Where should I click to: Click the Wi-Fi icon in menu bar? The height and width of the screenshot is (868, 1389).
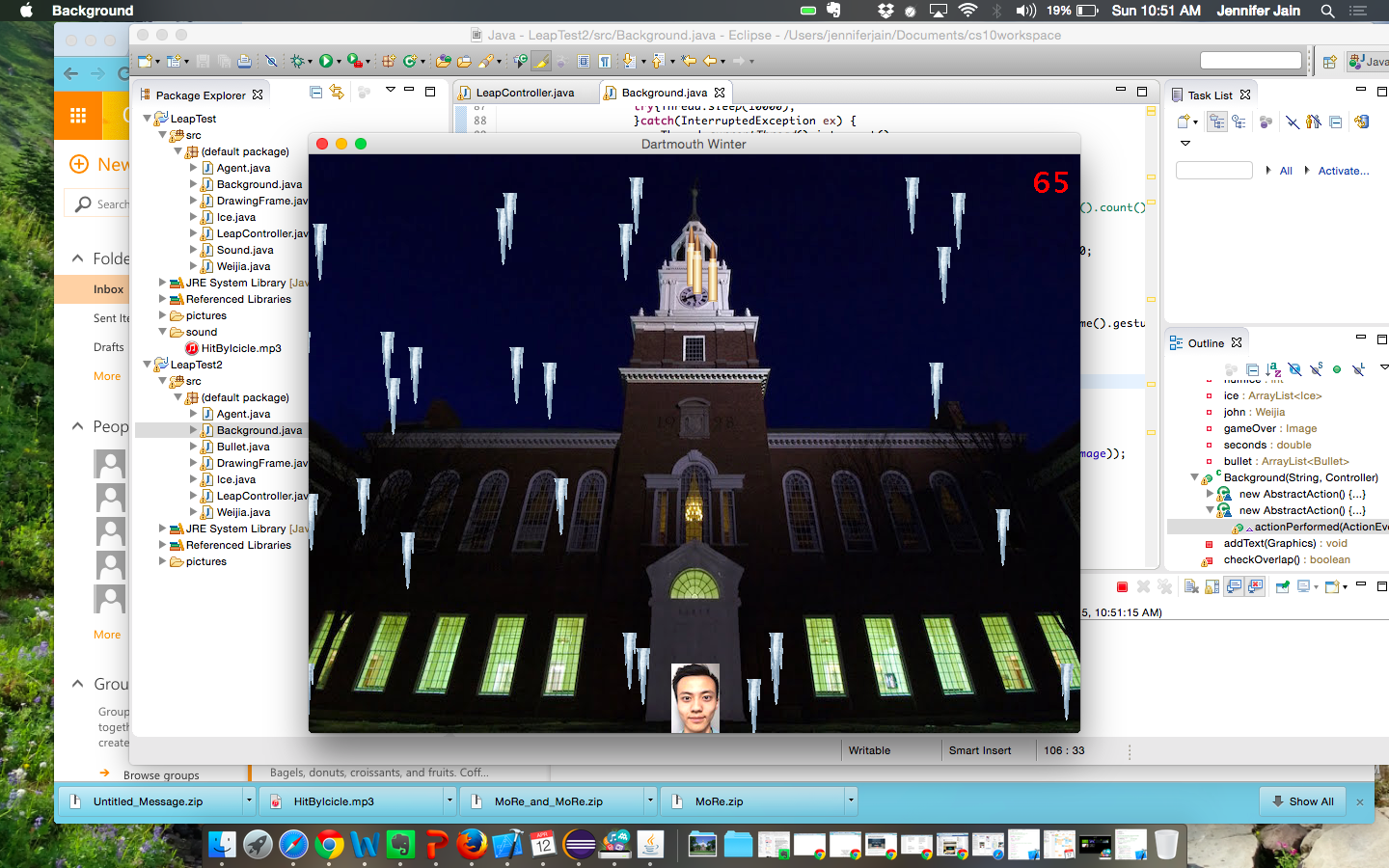click(967, 11)
